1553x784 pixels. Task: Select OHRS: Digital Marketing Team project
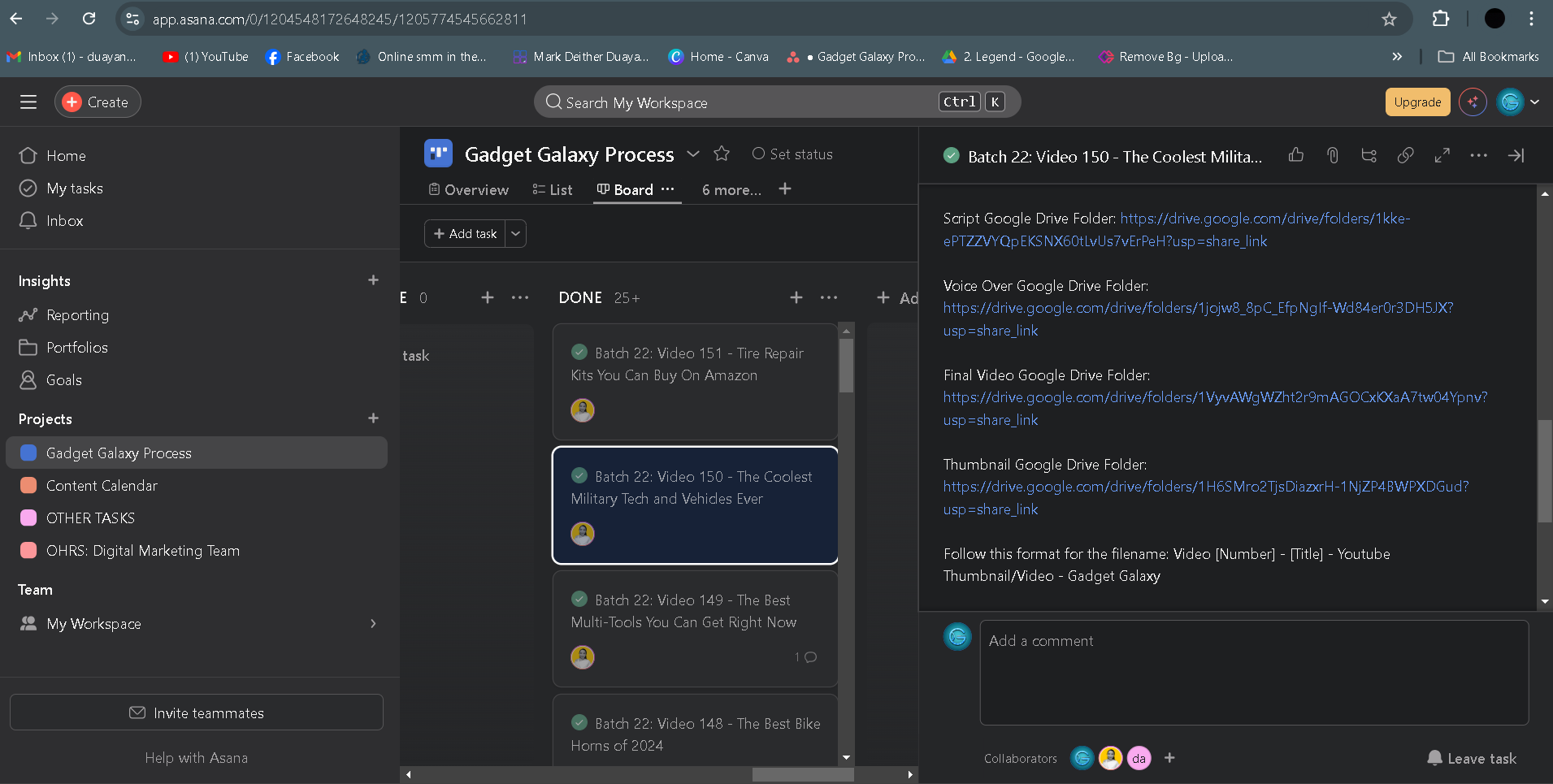click(197, 551)
